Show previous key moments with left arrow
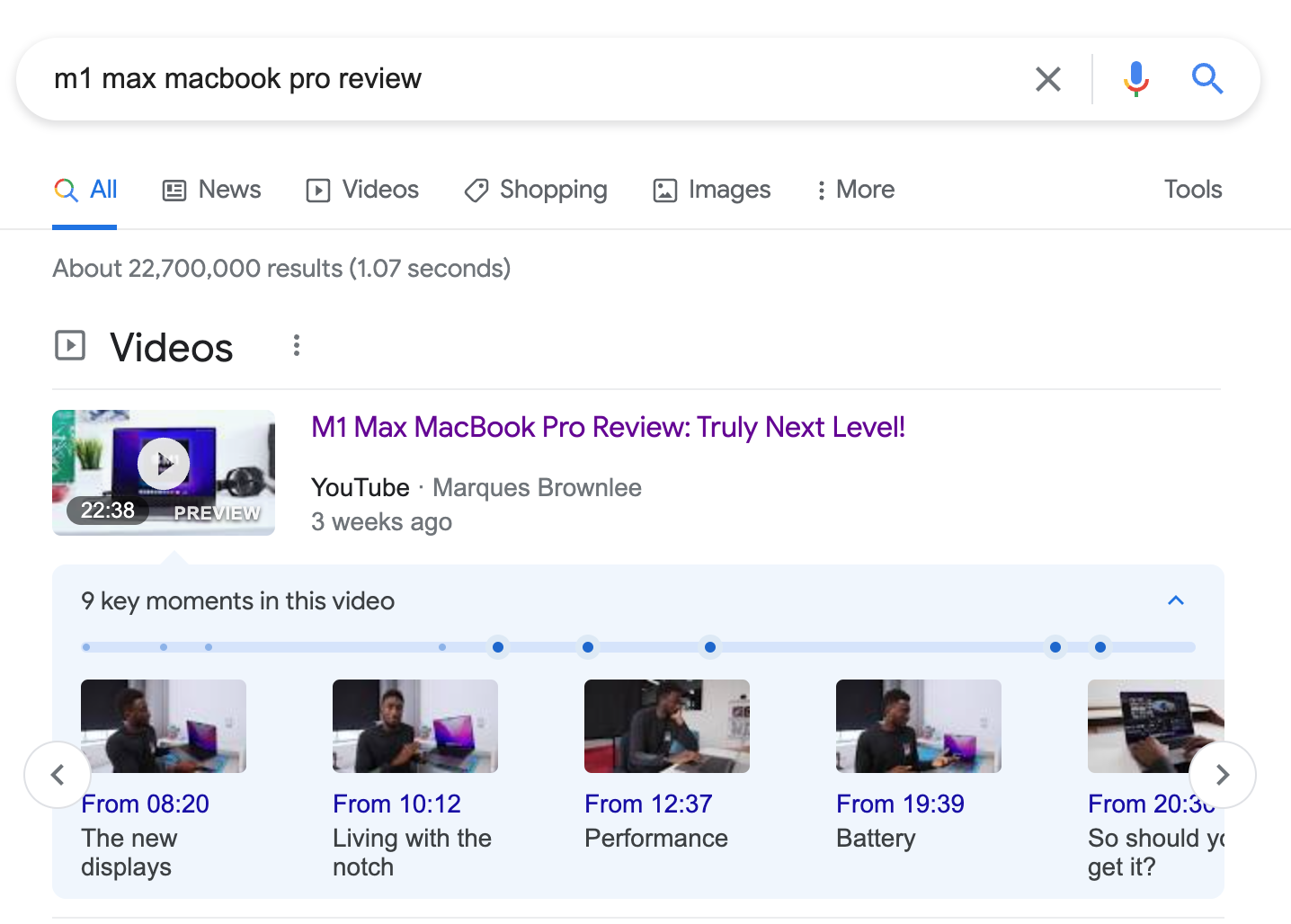The image size is (1291, 924). [58, 775]
